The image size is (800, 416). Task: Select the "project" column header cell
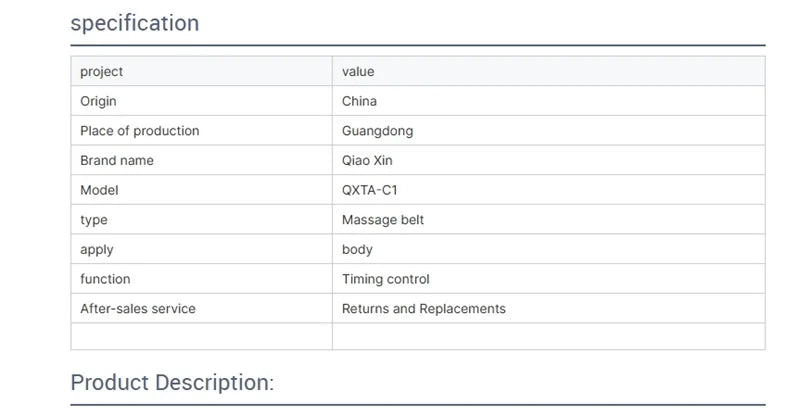coord(102,72)
